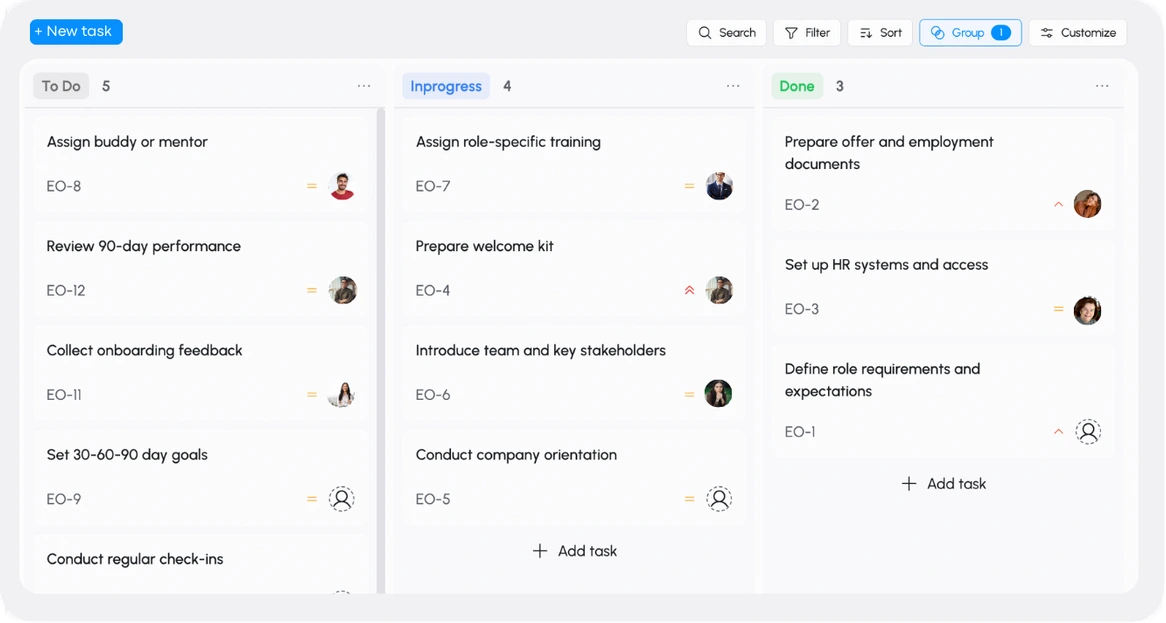The height and width of the screenshot is (623, 1166).
Task: Open the Group options dropdown
Action: [x=970, y=33]
